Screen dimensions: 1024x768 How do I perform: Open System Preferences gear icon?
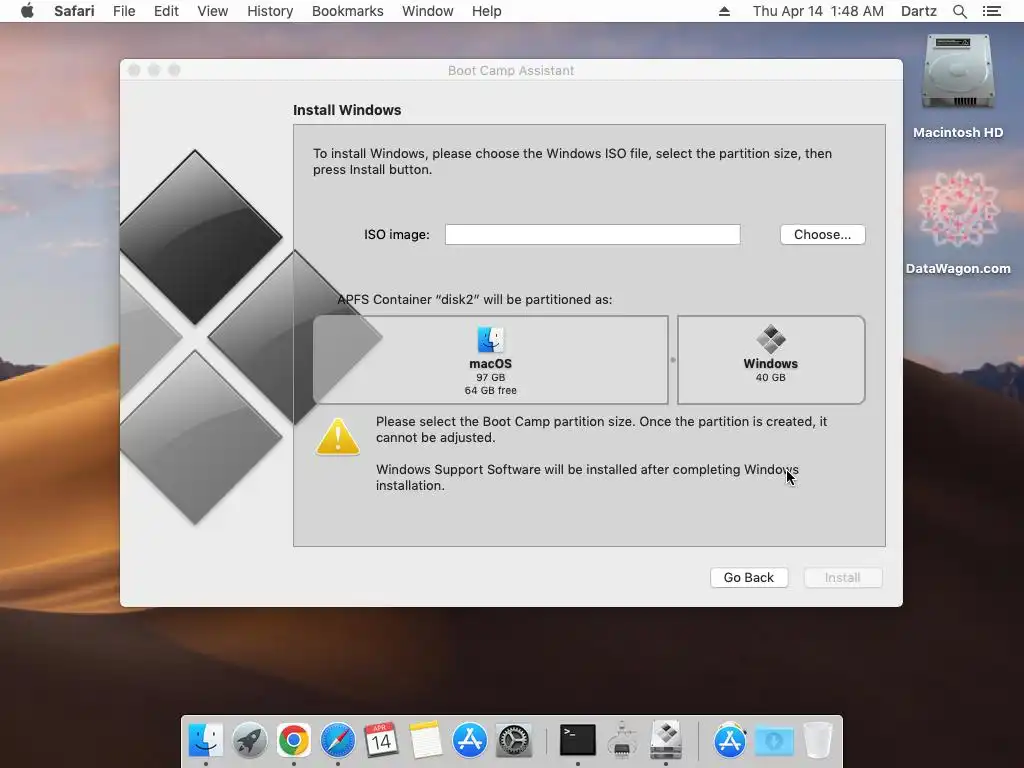coord(514,741)
